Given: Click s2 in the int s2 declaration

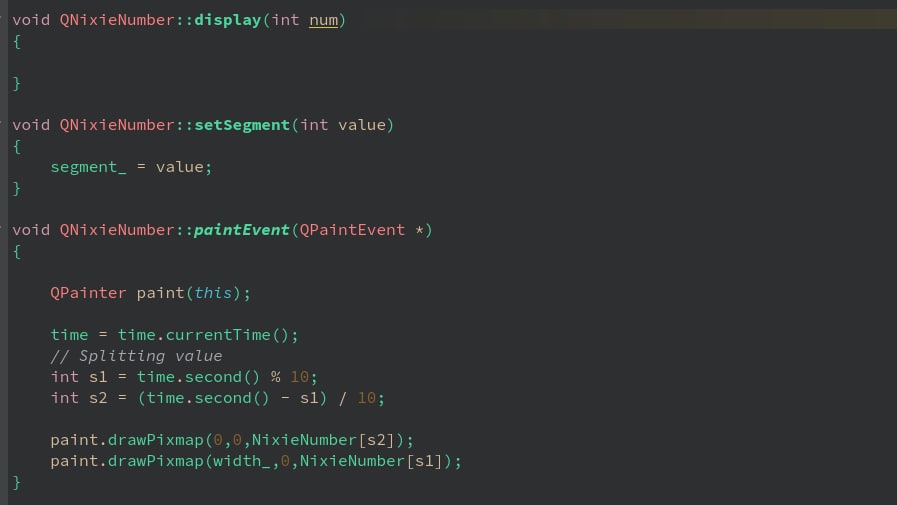Looking at the screenshot, I should (x=98, y=398).
